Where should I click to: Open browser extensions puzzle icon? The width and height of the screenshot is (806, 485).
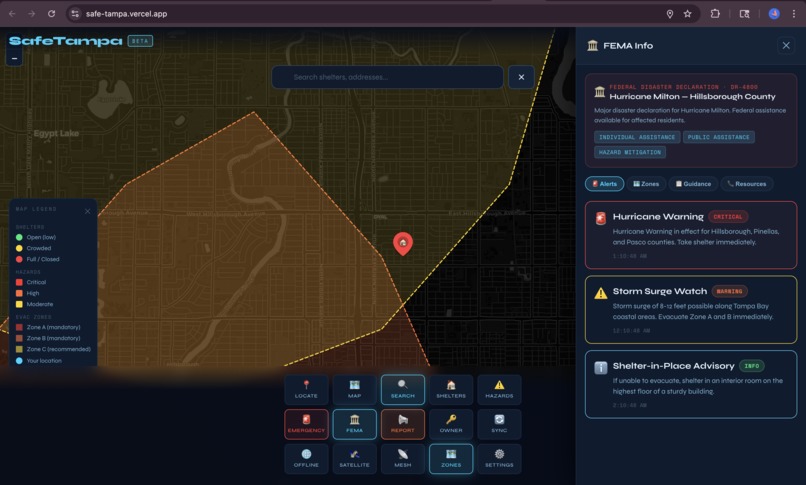[x=715, y=14]
